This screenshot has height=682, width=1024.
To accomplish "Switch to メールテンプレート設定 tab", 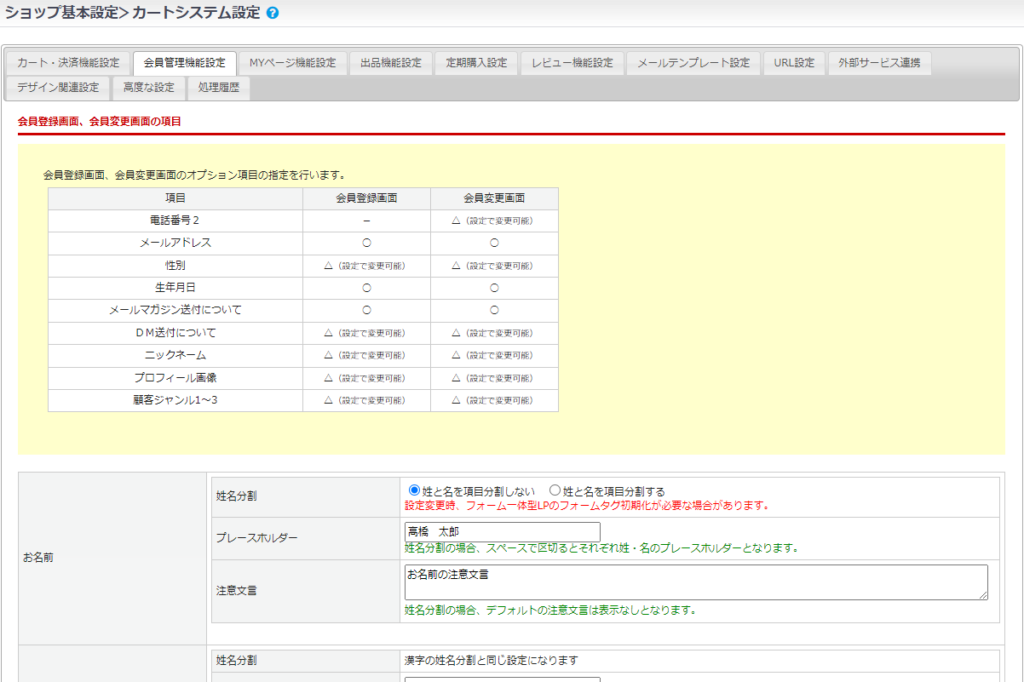I will (x=693, y=63).
